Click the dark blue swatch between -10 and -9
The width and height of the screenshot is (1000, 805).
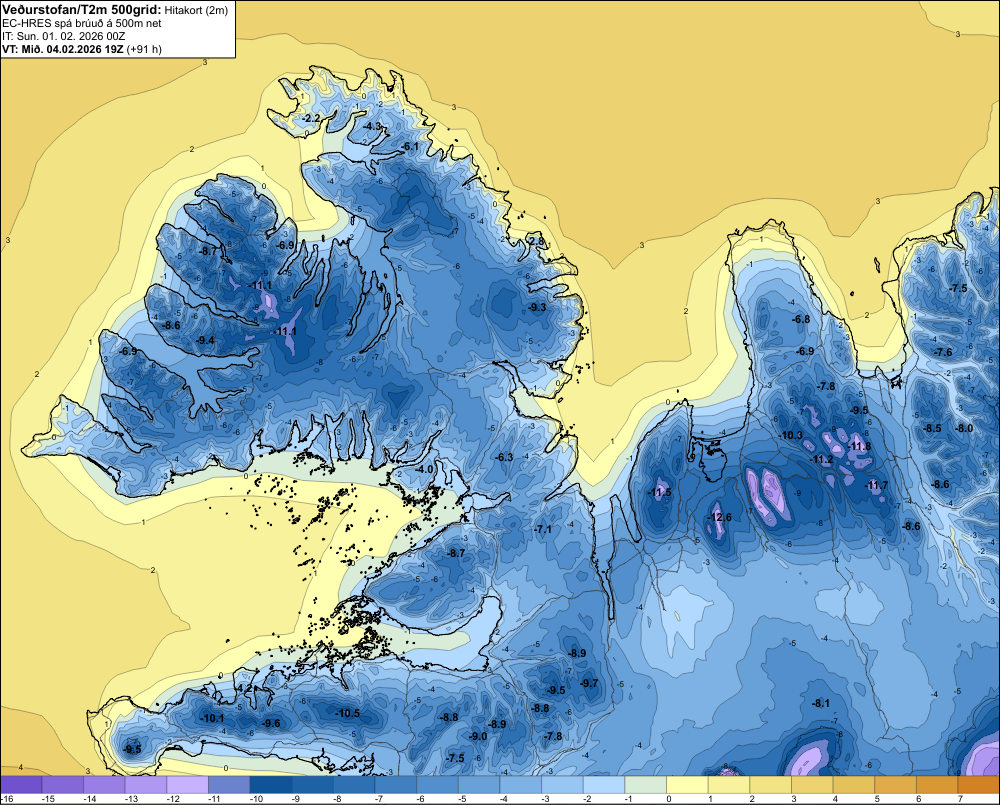tap(271, 785)
